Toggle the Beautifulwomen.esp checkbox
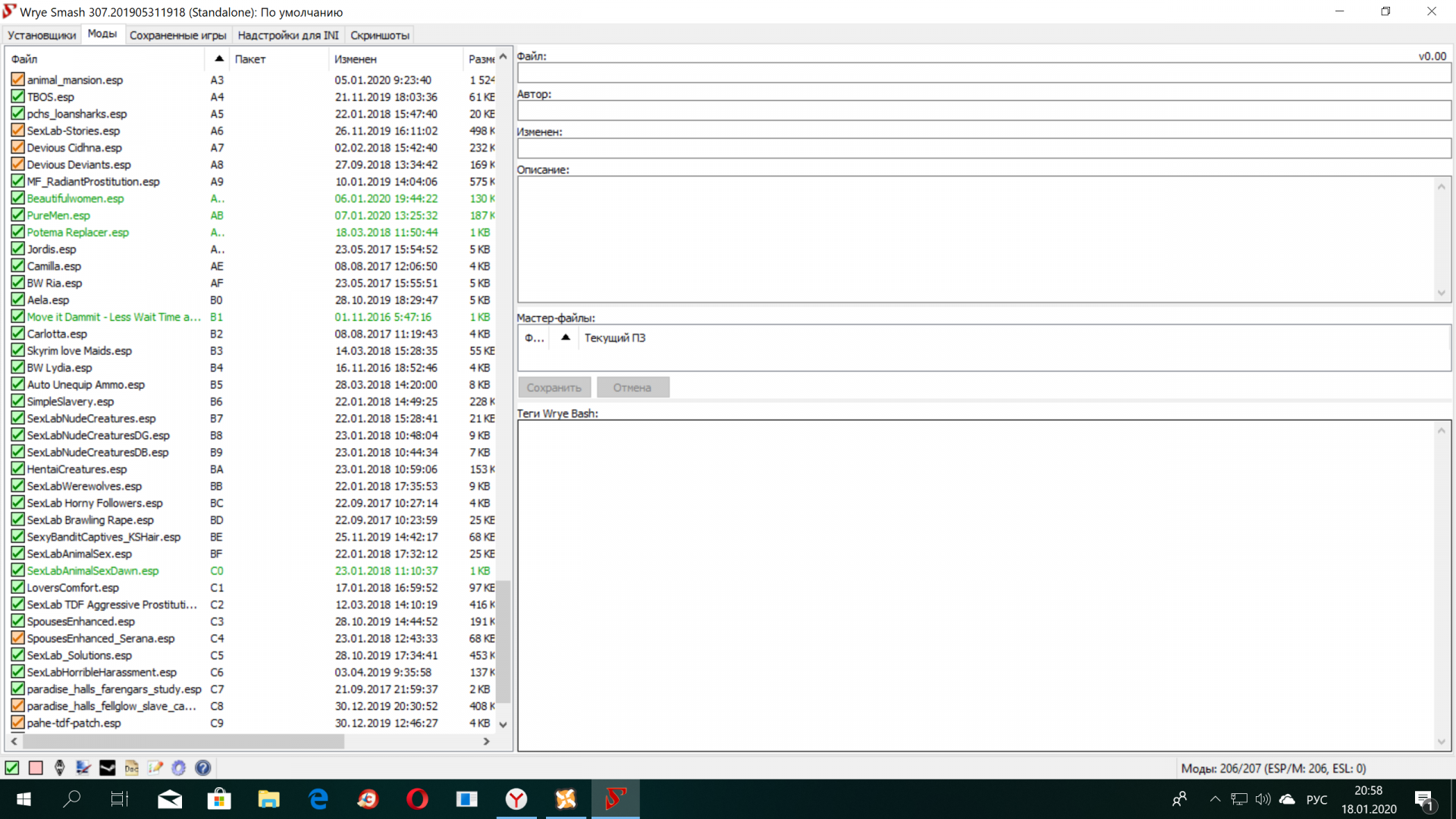The image size is (1456, 819). [17, 198]
